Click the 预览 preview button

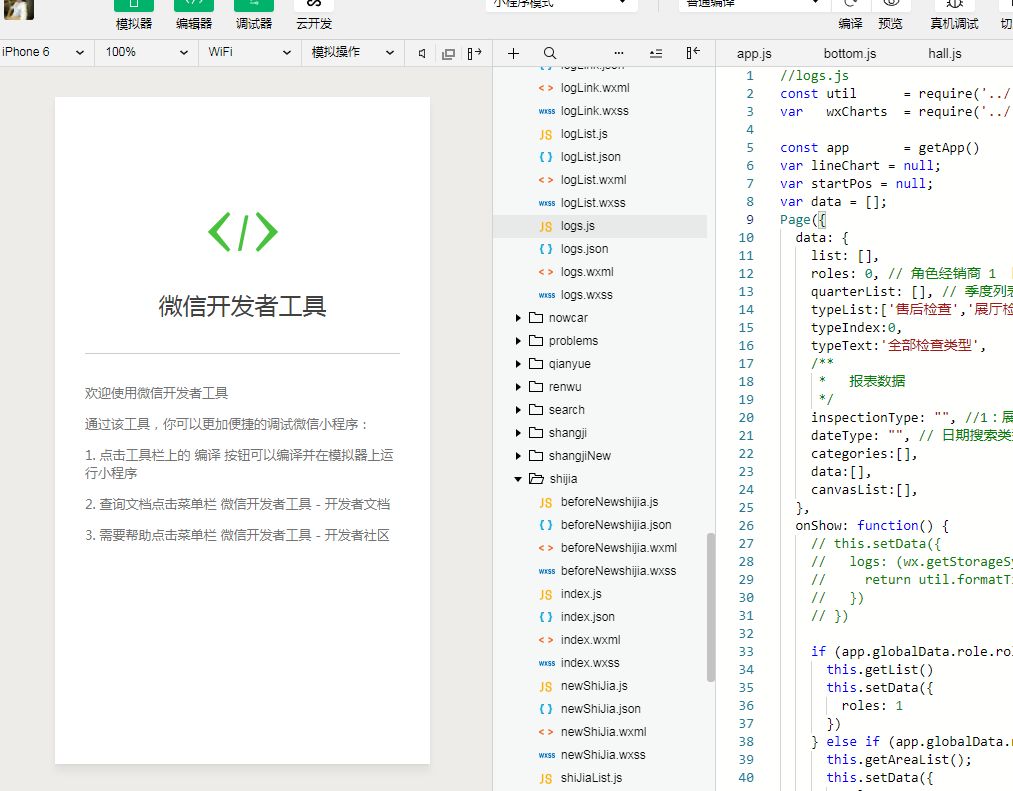(x=891, y=16)
